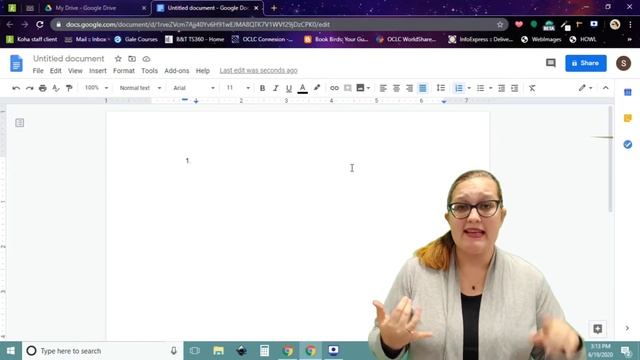Toggle the numbered list button
The image size is (640, 360).
coord(459,88)
